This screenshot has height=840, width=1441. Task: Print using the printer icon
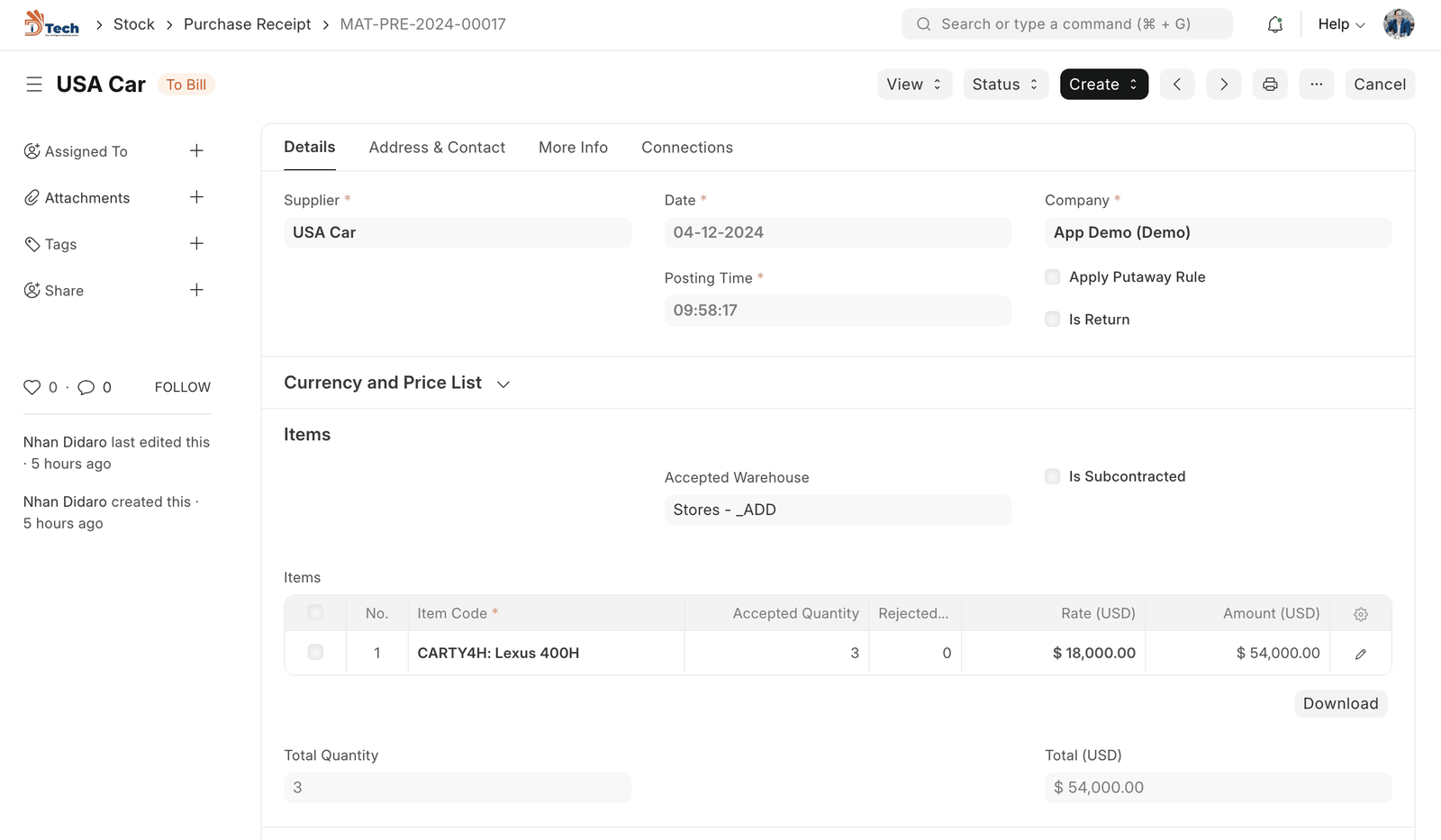tap(1270, 84)
